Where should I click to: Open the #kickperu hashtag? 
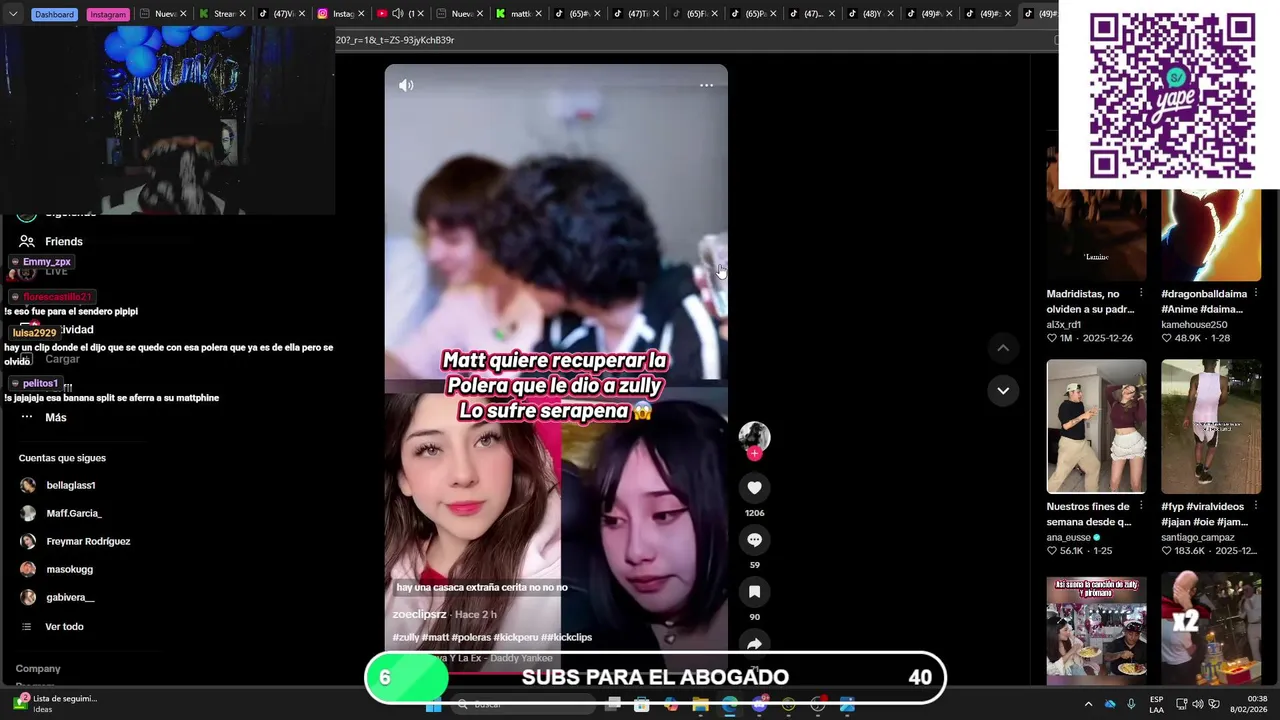coord(514,637)
